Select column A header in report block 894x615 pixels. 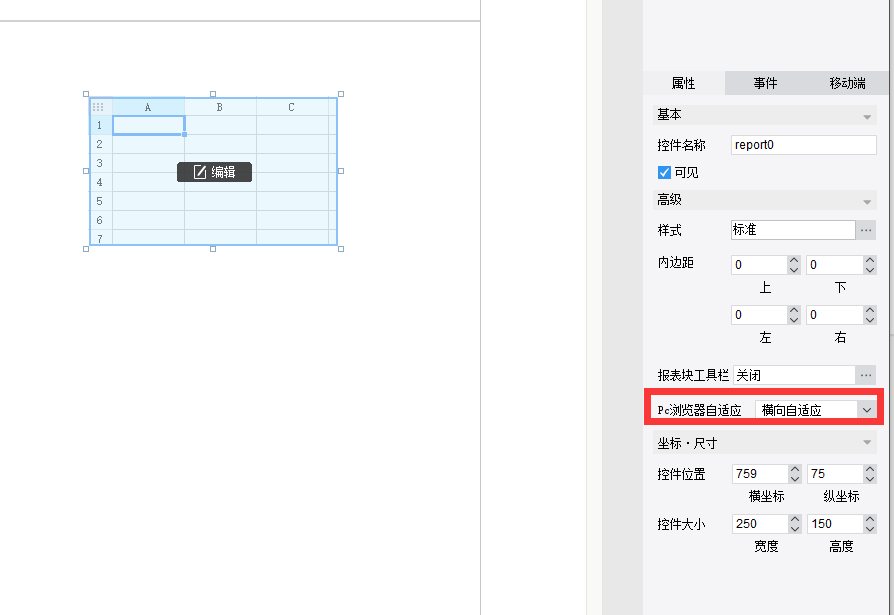point(148,107)
